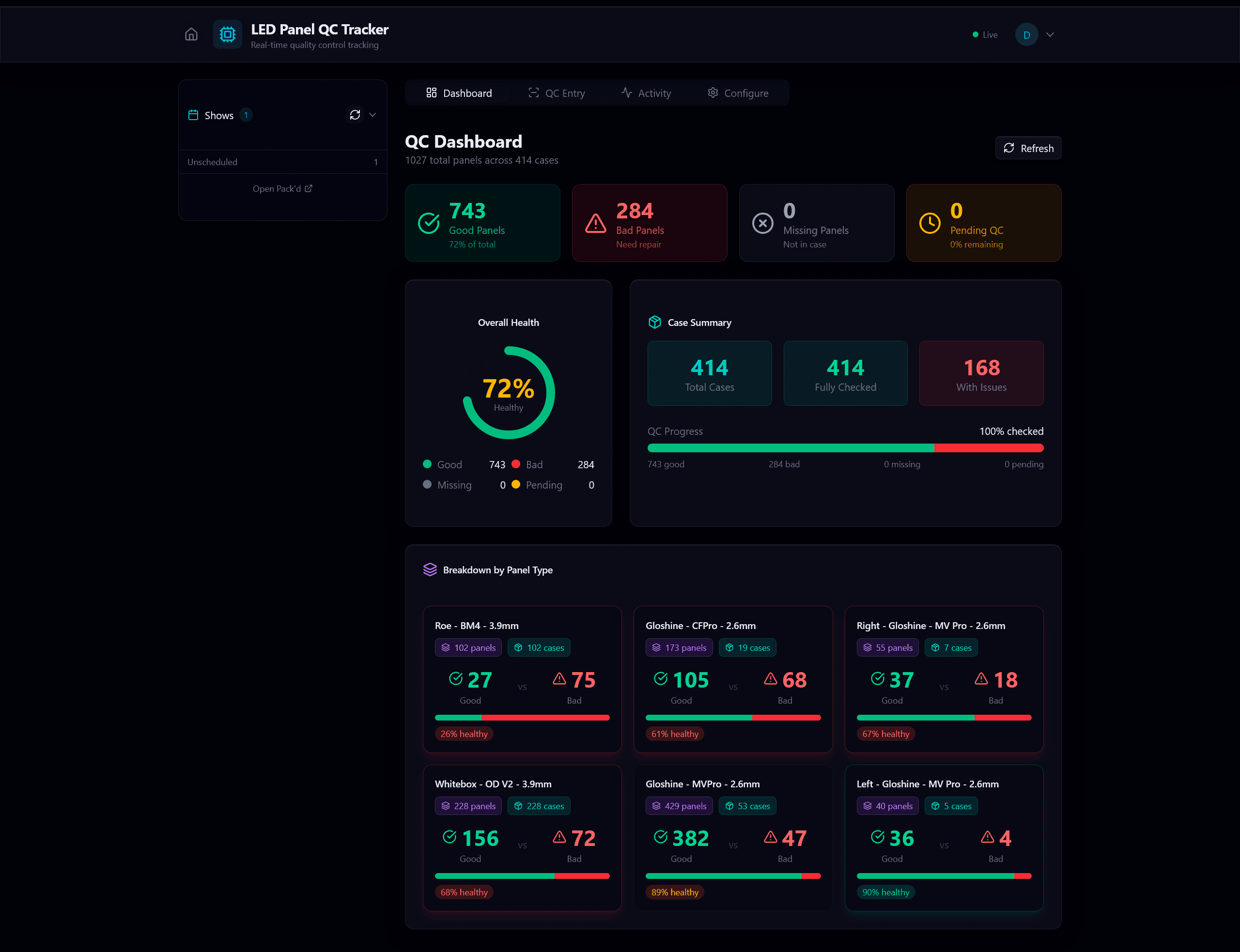Click the home icon in the header
The height and width of the screenshot is (952, 1240).
coord(191,34)
